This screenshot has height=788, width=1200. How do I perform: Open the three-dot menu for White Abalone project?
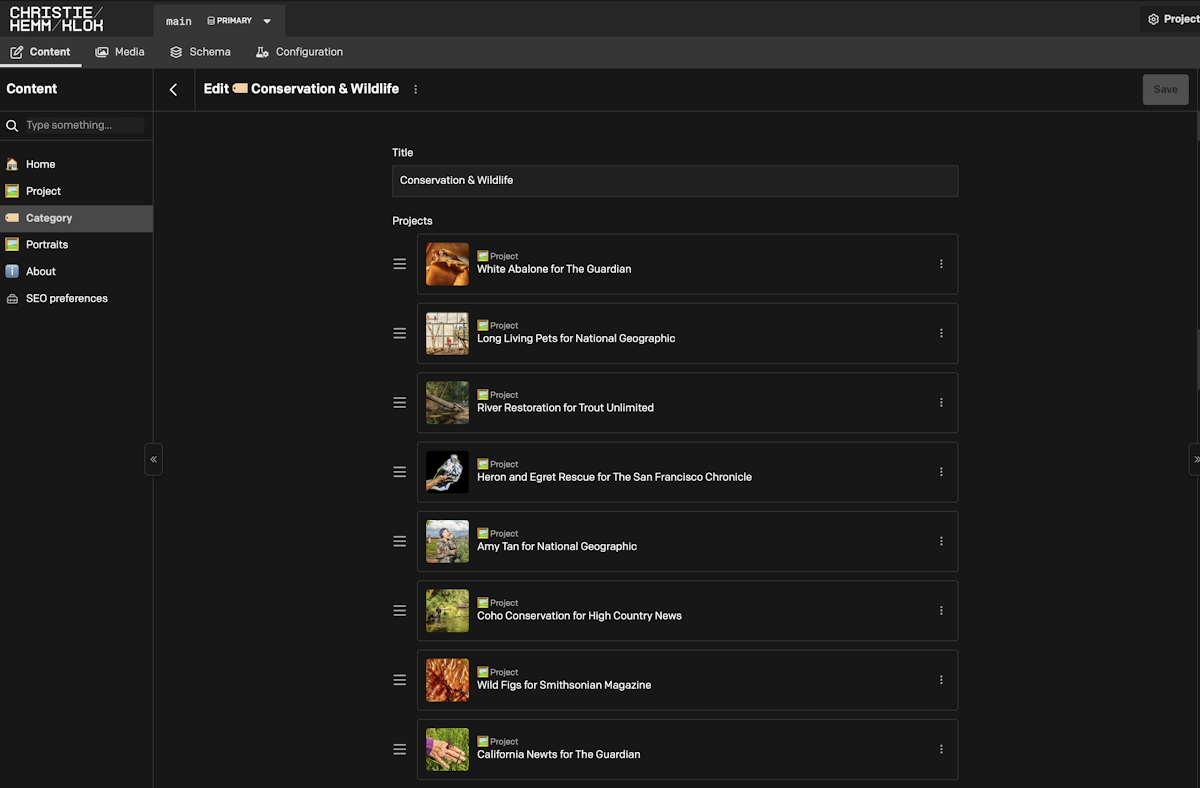click(x=941, y=264)
